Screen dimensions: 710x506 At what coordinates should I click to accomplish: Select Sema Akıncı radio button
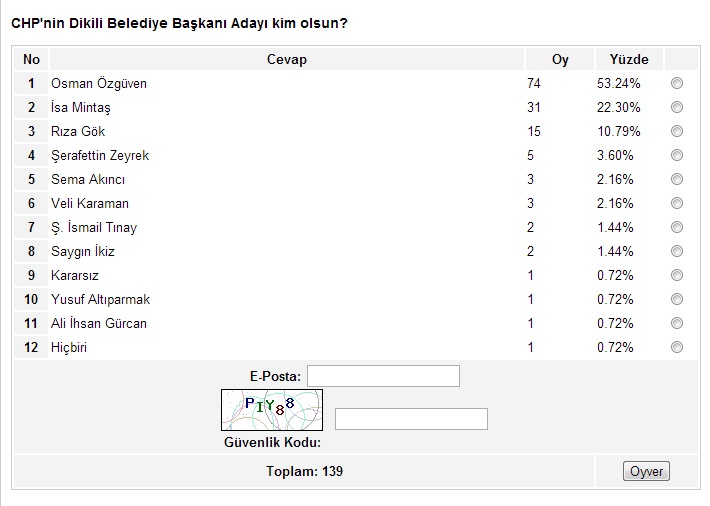(x=677, y=179)
